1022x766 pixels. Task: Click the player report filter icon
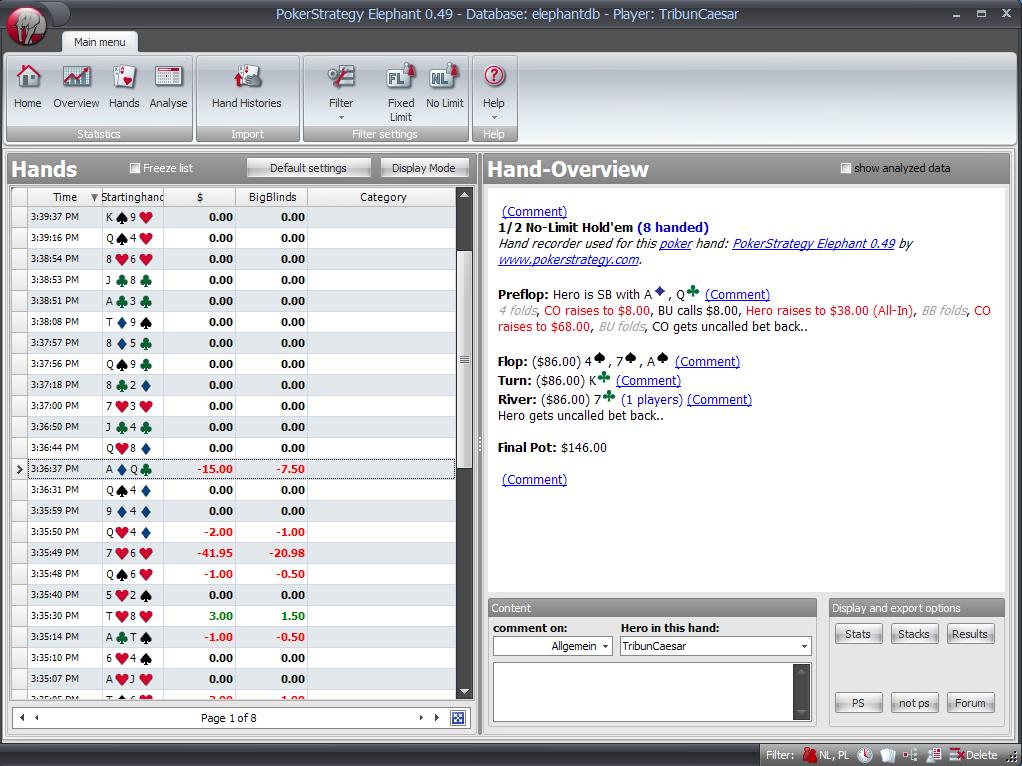pos(933,755)
